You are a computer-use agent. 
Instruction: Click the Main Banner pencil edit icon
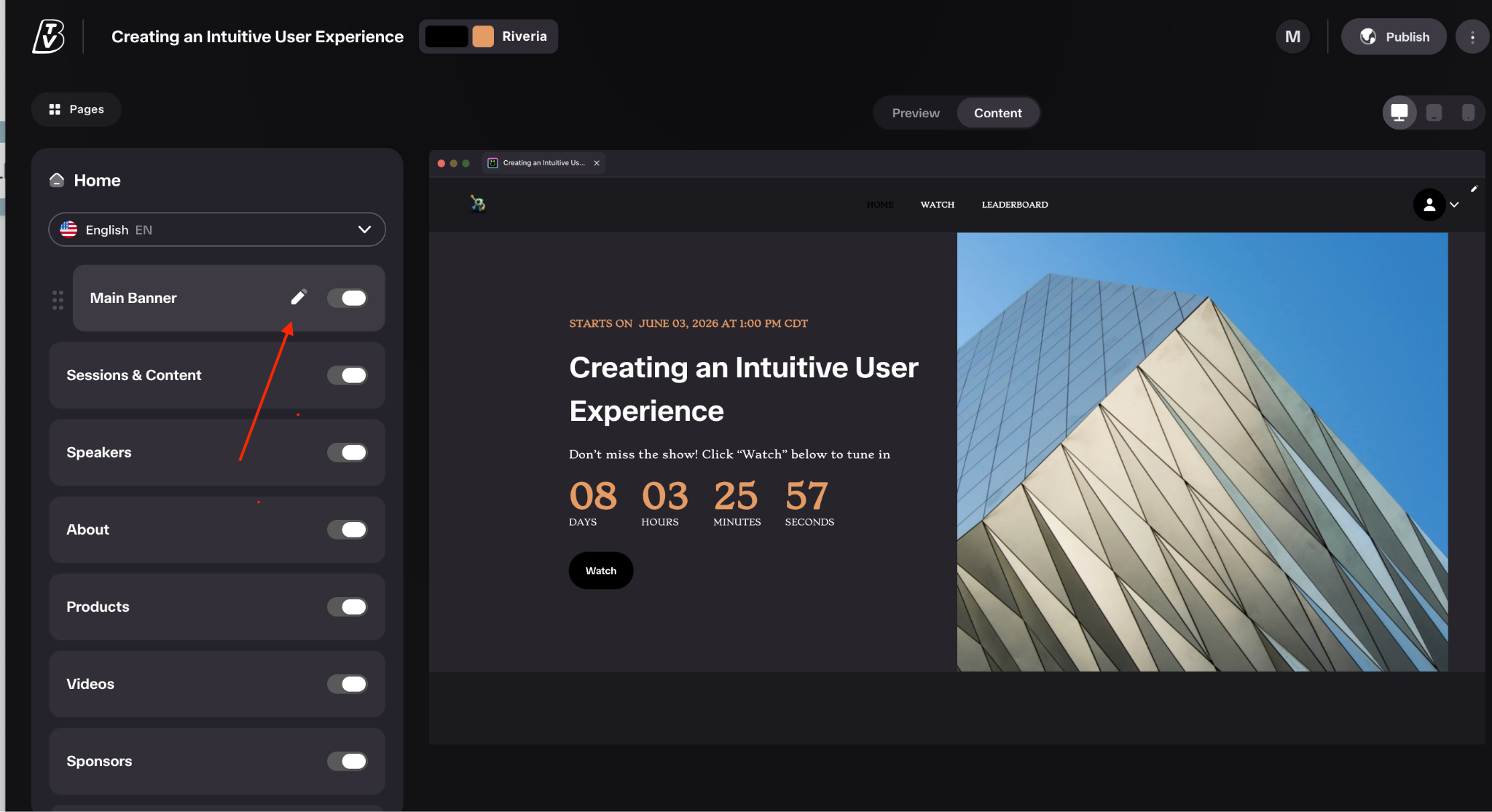click(x=299, y=297)
